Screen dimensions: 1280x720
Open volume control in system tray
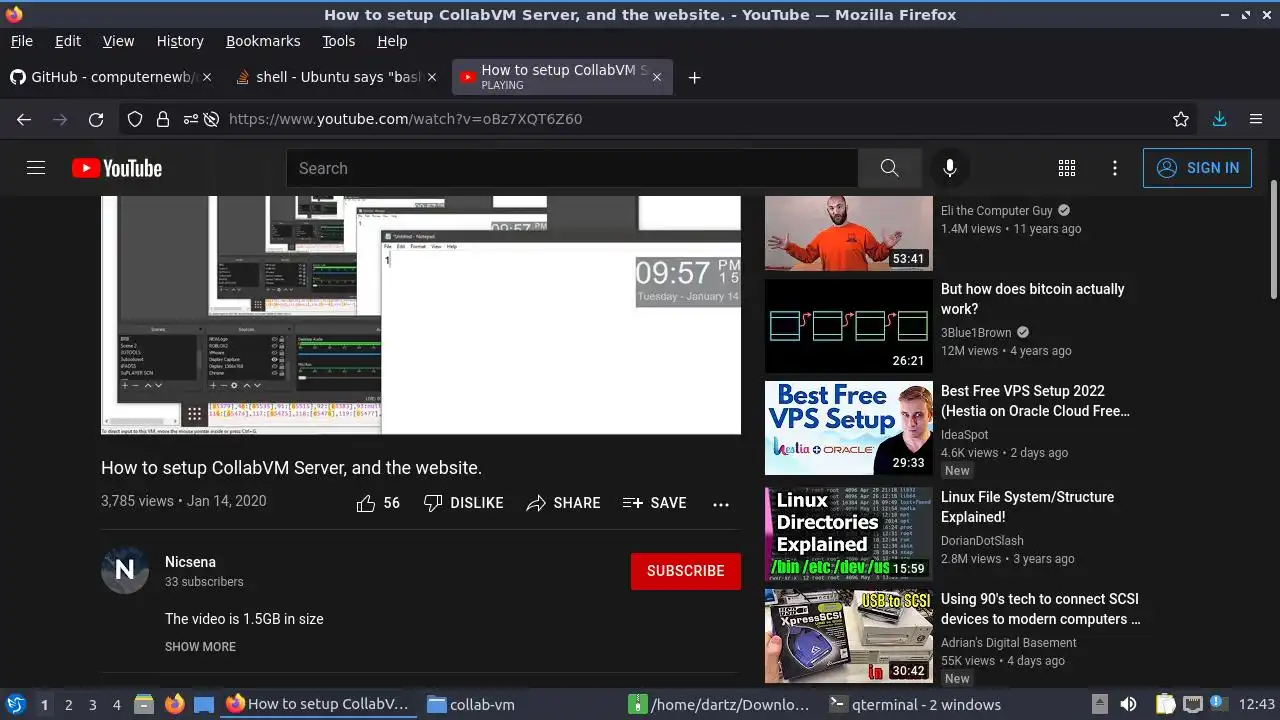pos(1128,704)
